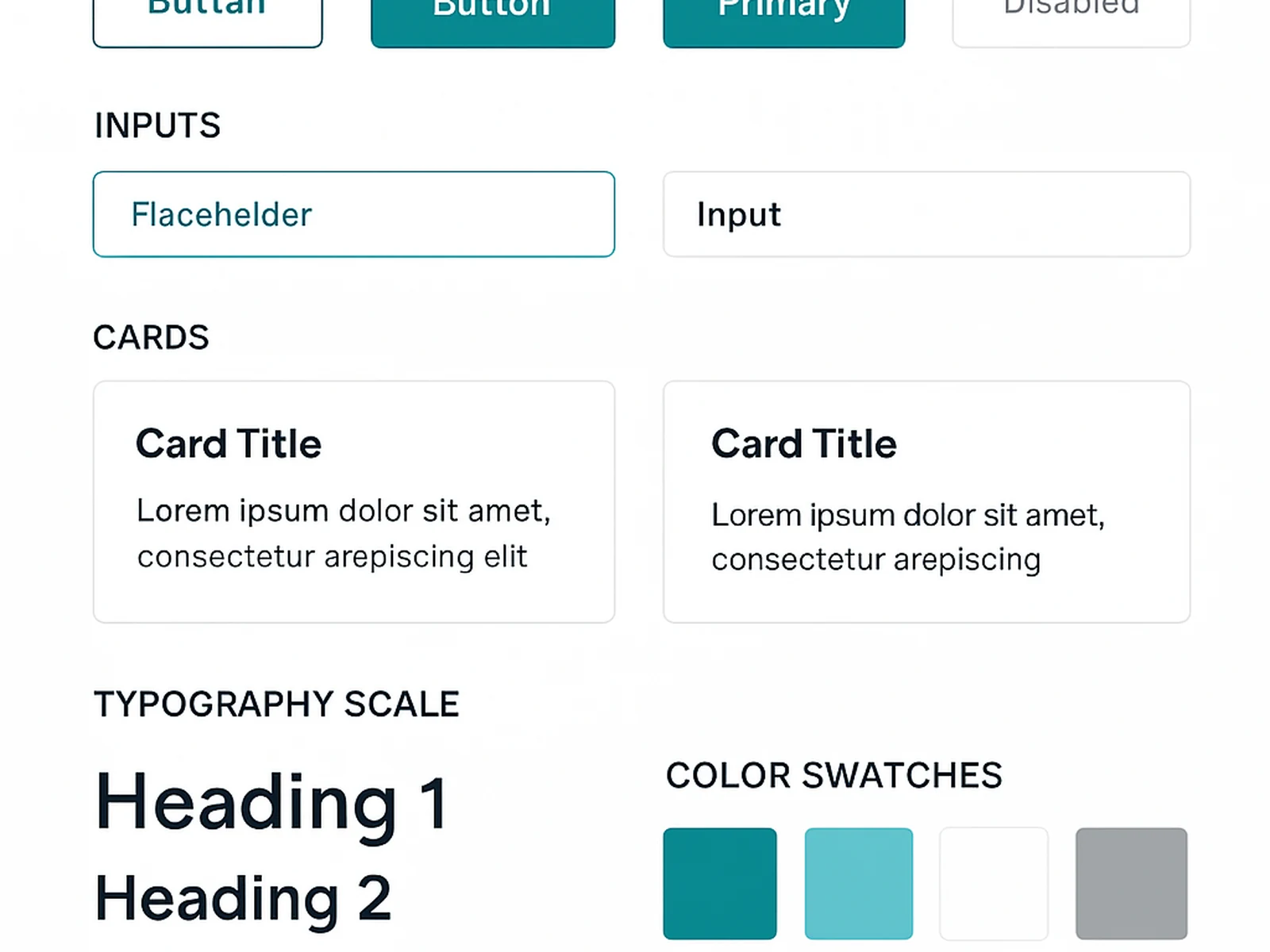
Task: Choose the white color swatch
Action: (994, 883)
